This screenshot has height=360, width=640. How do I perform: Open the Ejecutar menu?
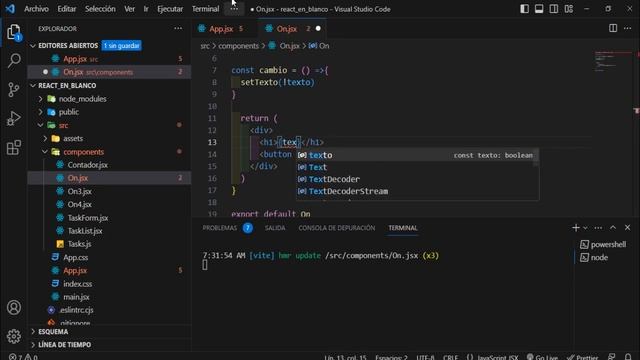tap(170, 9)
